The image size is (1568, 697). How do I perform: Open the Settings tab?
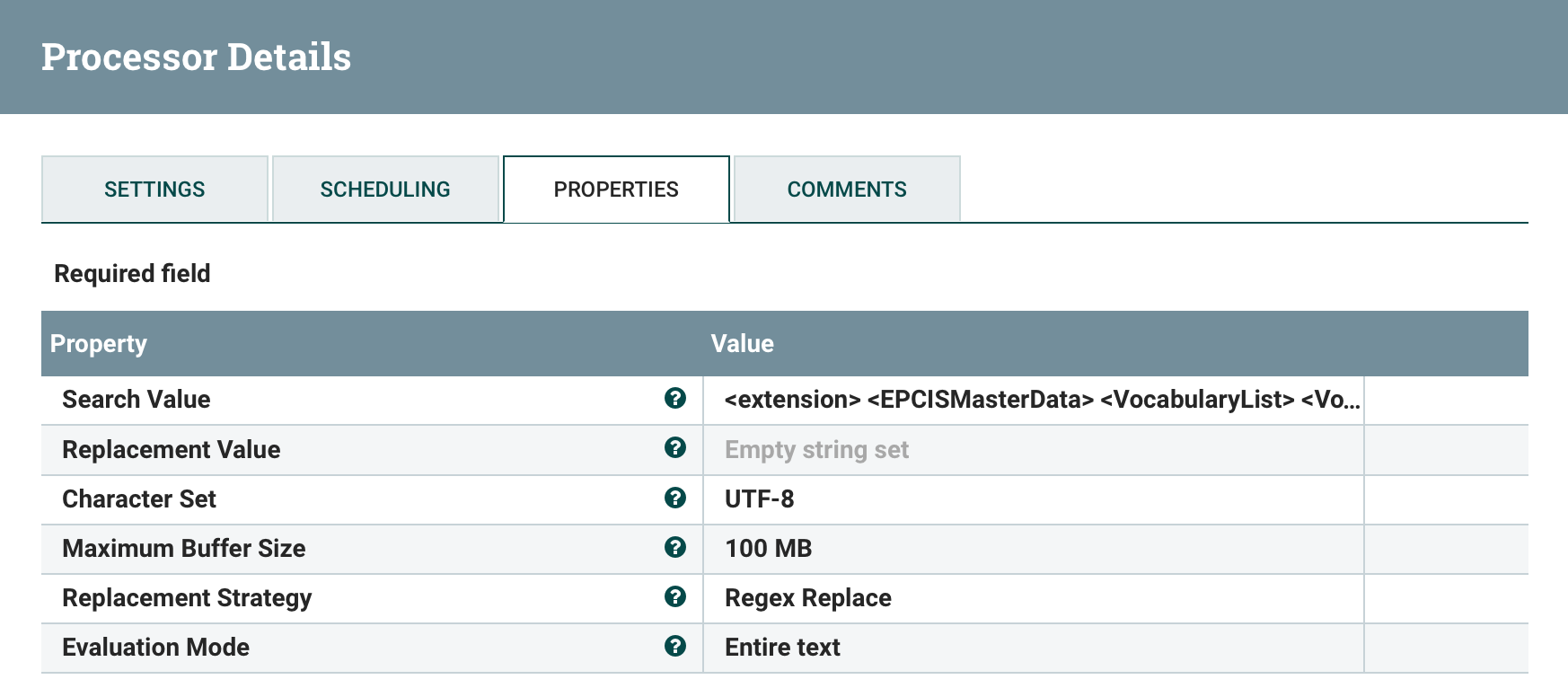click(154, 190)
